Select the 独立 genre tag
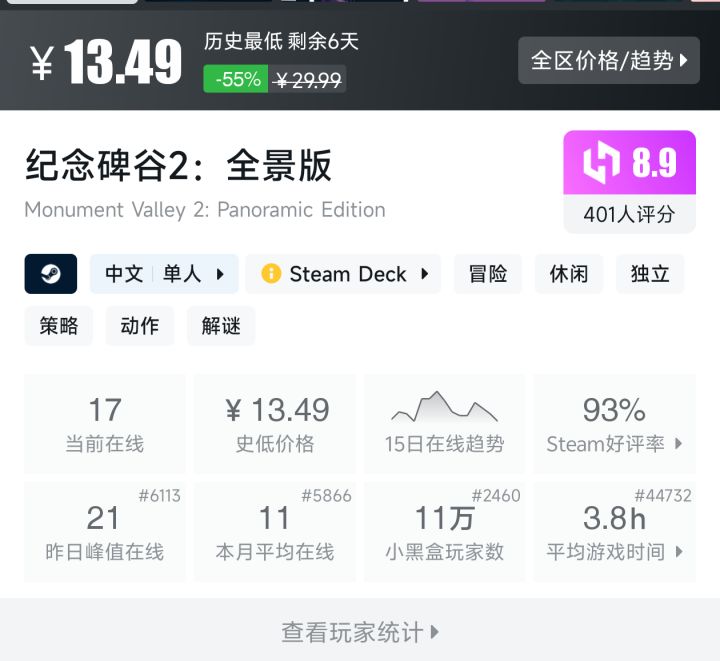 650,274
